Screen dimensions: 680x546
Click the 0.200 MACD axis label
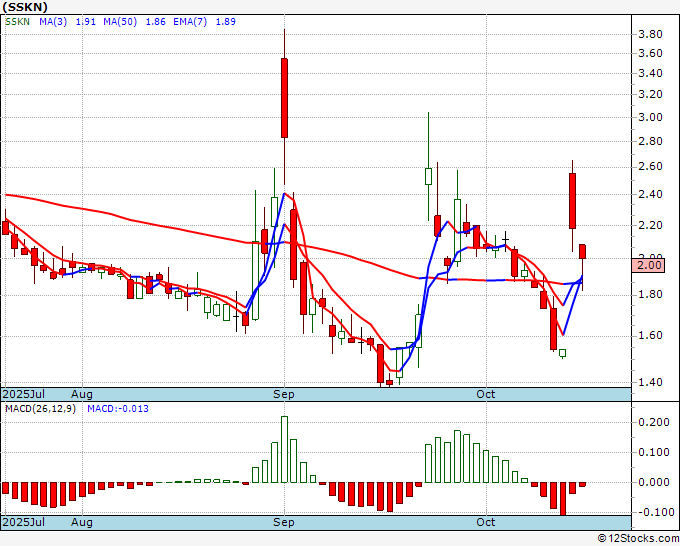point(654,422)
